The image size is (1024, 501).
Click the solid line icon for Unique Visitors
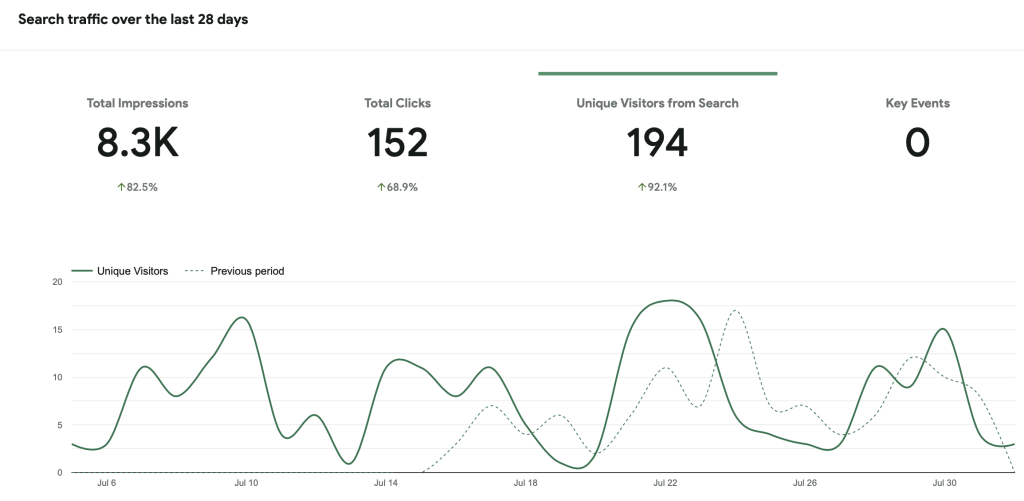point(82,271)
